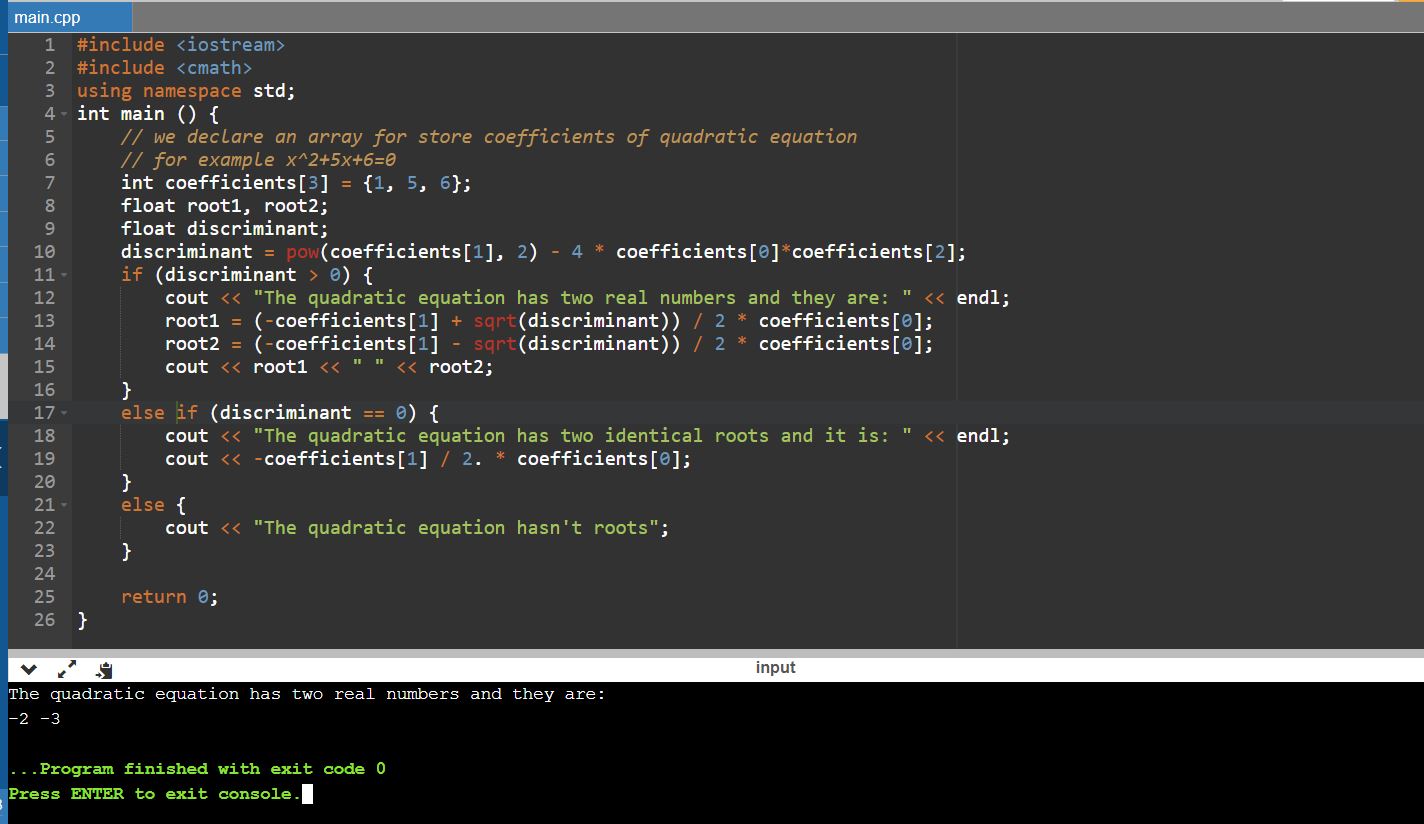This screenshot has height=824, width=1424.
Task: Switch to the main.cpp file tab
Action: (48, 17)
